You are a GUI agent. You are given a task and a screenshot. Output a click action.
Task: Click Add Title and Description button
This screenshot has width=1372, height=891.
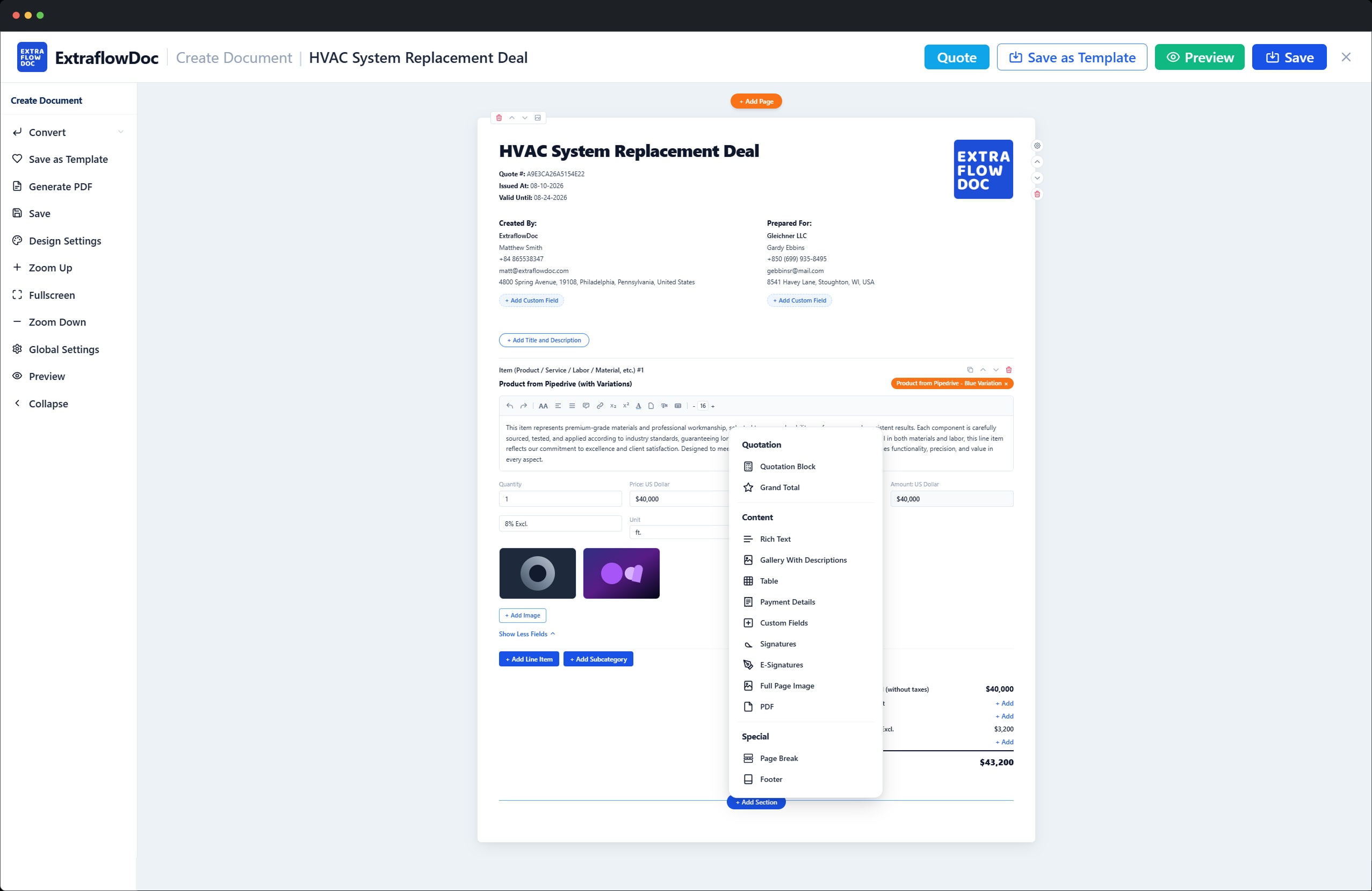coord(544,340)
